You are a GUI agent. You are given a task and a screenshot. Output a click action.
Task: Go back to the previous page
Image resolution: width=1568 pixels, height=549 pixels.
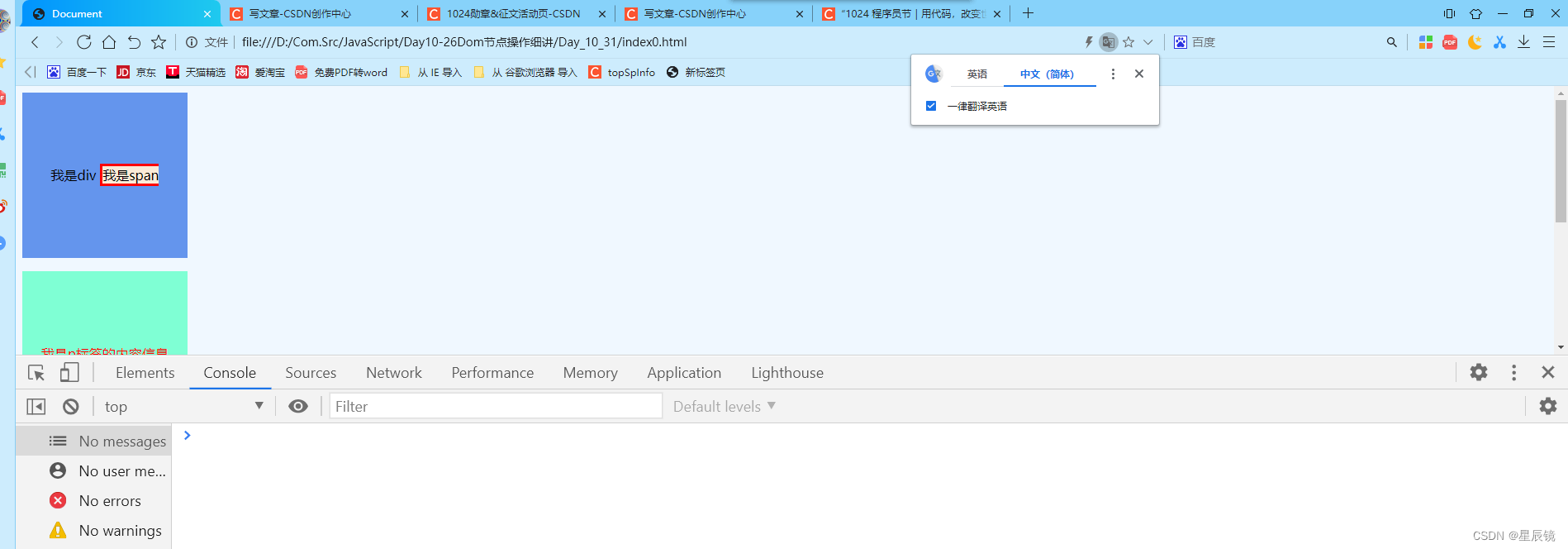35,42
